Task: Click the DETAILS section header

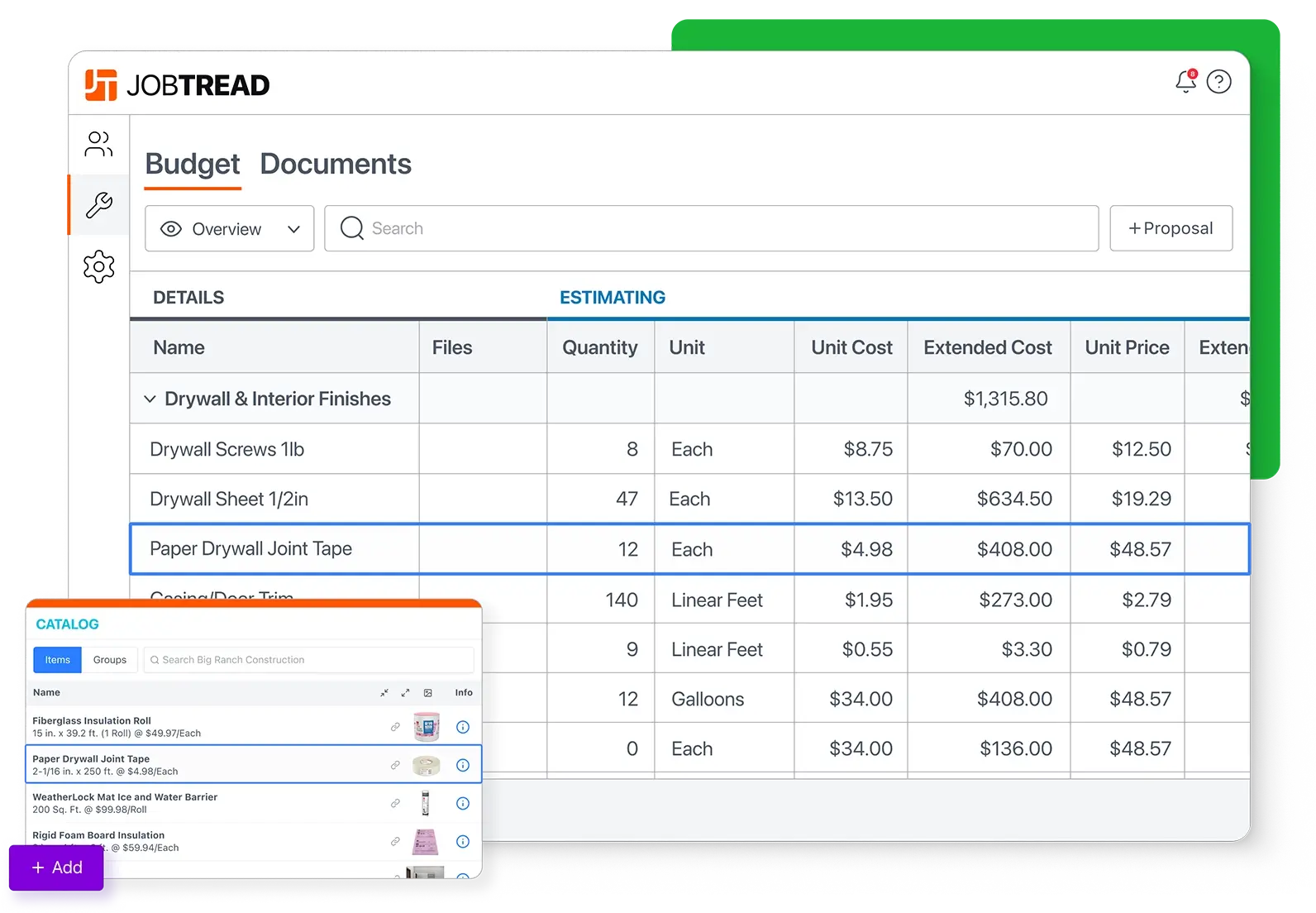Action: [188, 298]
